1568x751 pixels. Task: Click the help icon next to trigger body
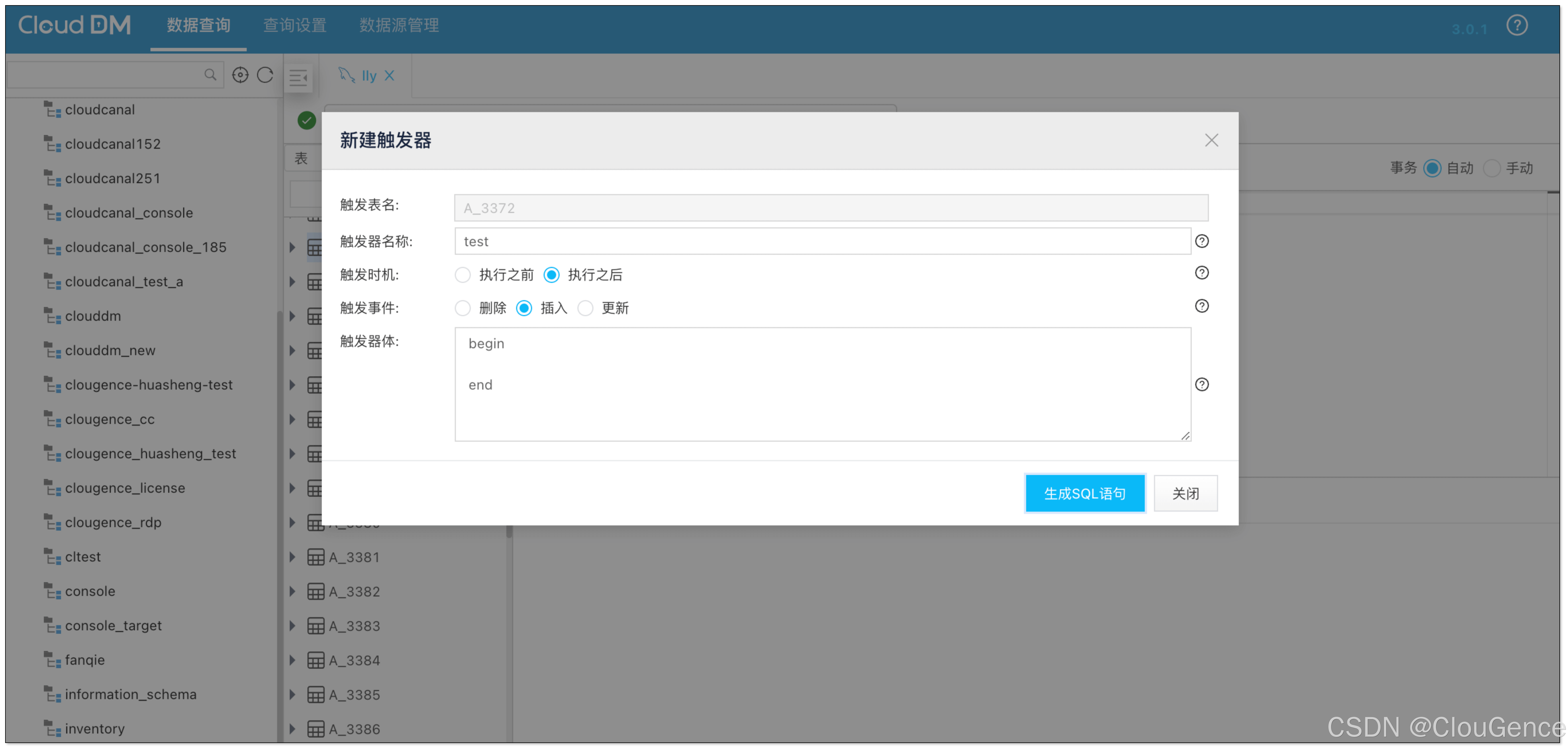pos(1202,384)
